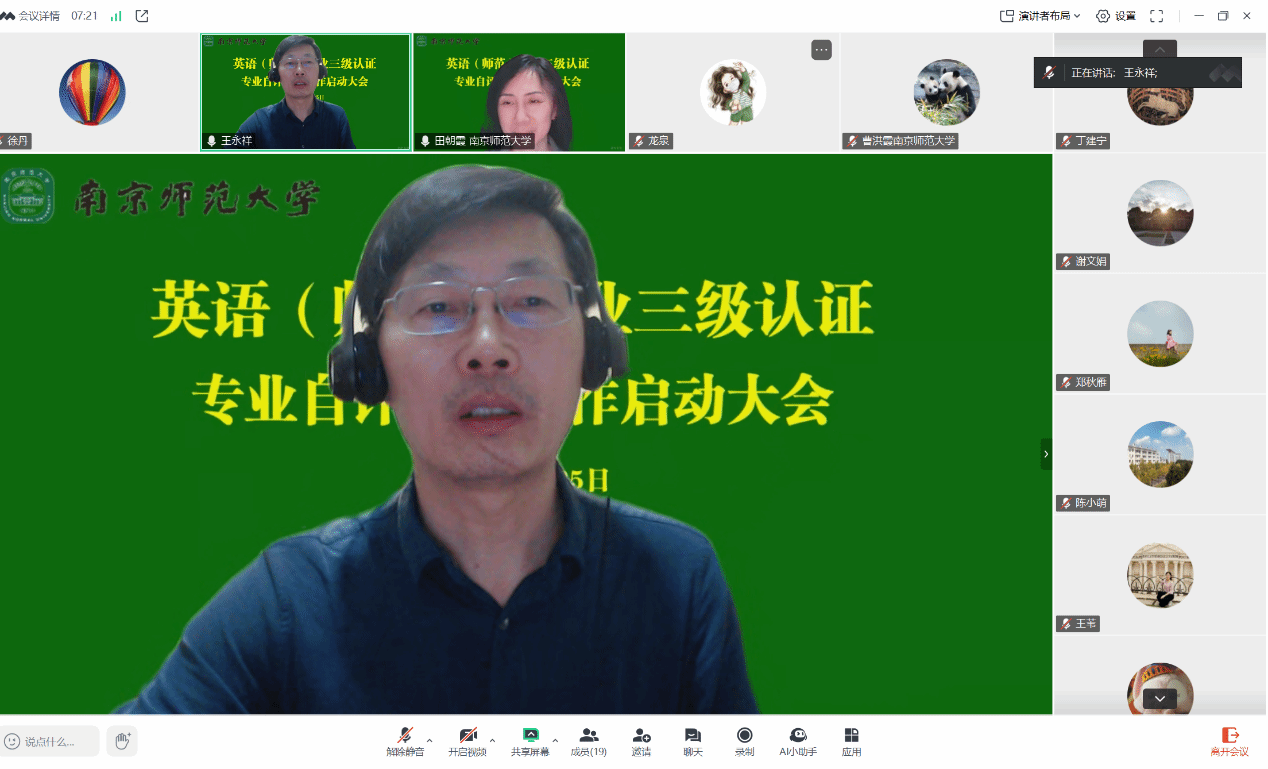1268x769 pixels.
Task: Unmute the microphone in the toolbar
Action: pyautogui.click(x=405, y=741)
